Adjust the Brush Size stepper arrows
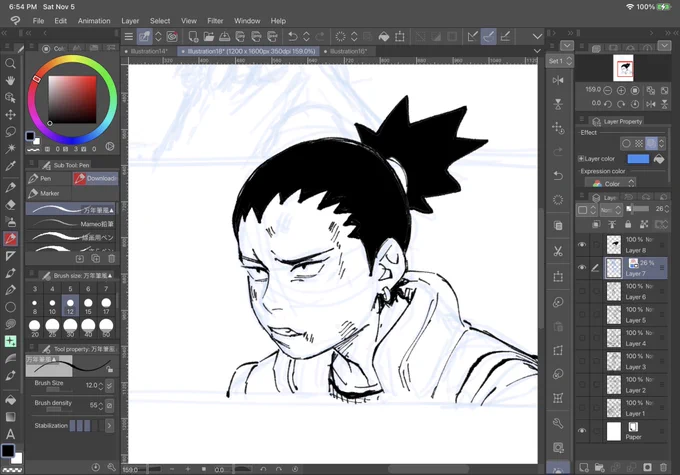 coord(101,385)
